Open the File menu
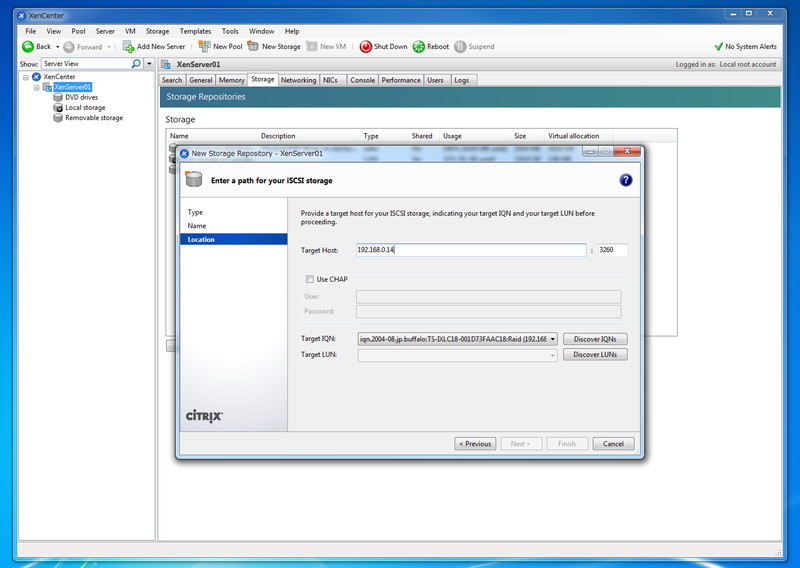Screen dimensions: 800x568 (31, 31)
